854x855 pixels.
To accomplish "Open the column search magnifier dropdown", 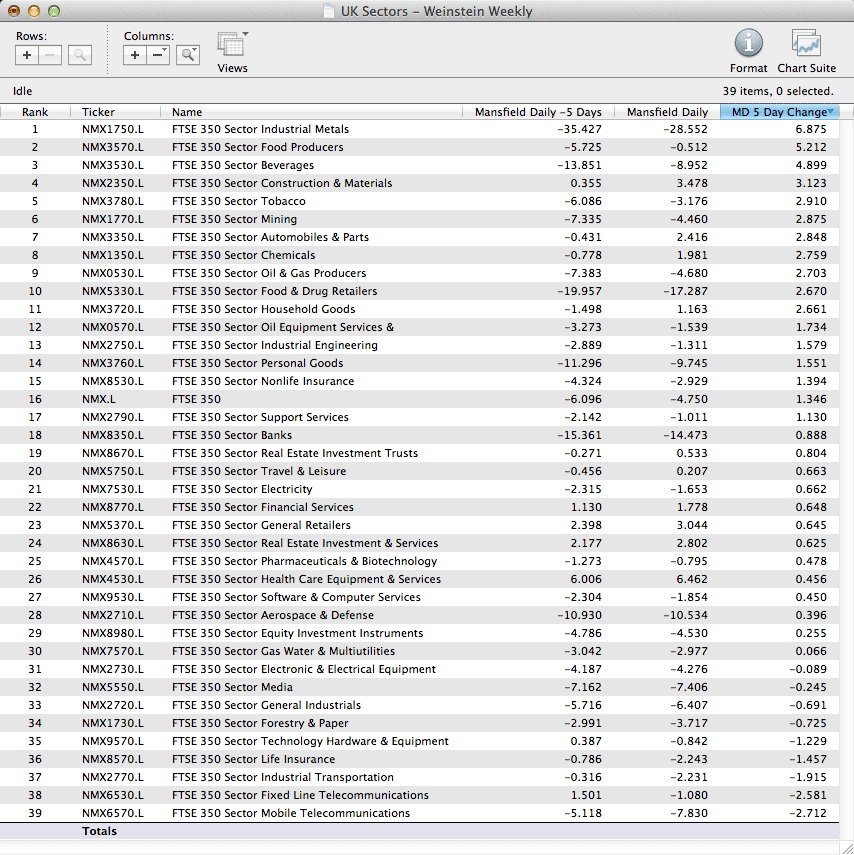I will (188, 56).
